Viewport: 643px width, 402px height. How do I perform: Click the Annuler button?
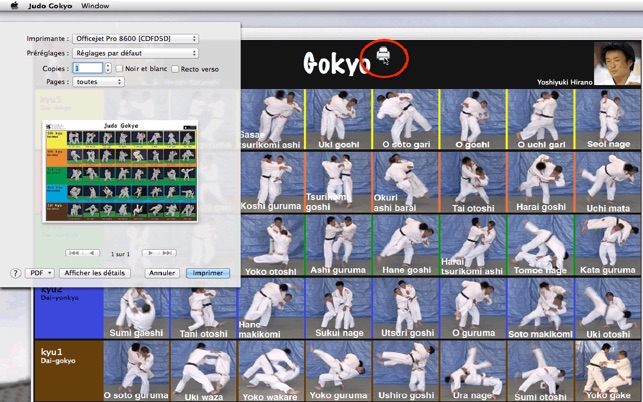pos(161,272)
